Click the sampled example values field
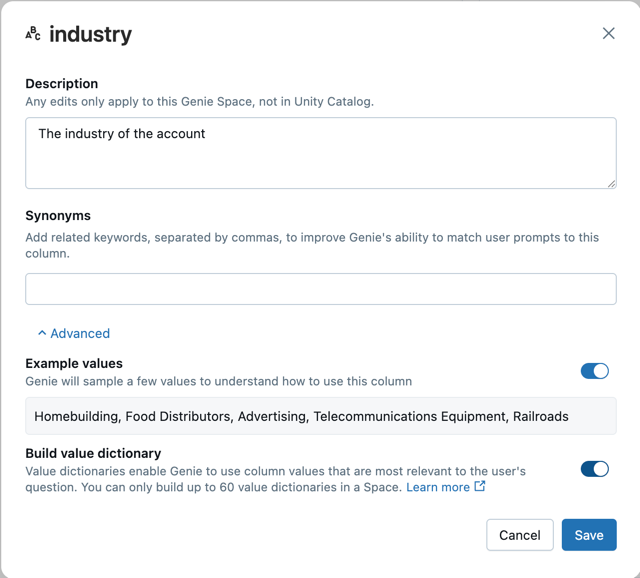Screen dimensions: 640x578 point(320,416)
